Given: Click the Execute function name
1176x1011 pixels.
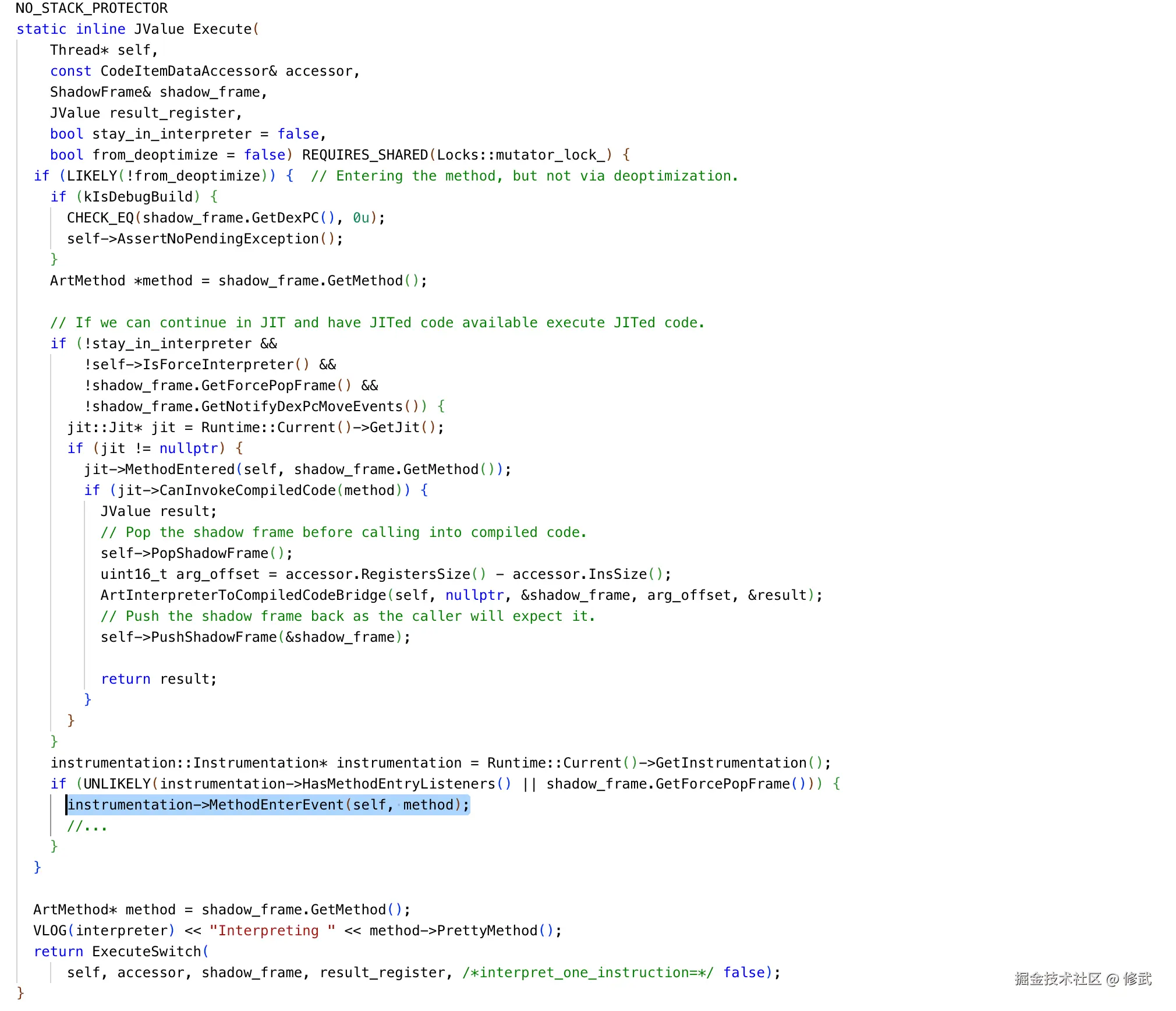Looking at the screenshot, I should click(222, 29).
